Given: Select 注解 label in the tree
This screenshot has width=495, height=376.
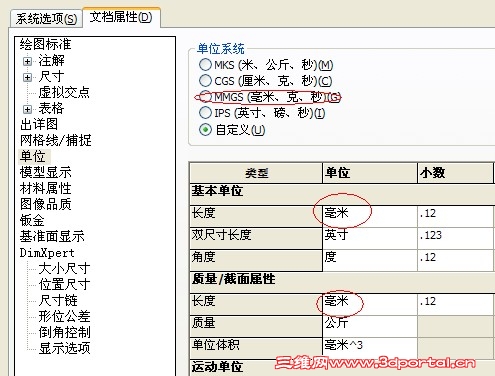Looking at the screenshot, I should [51, 61].
